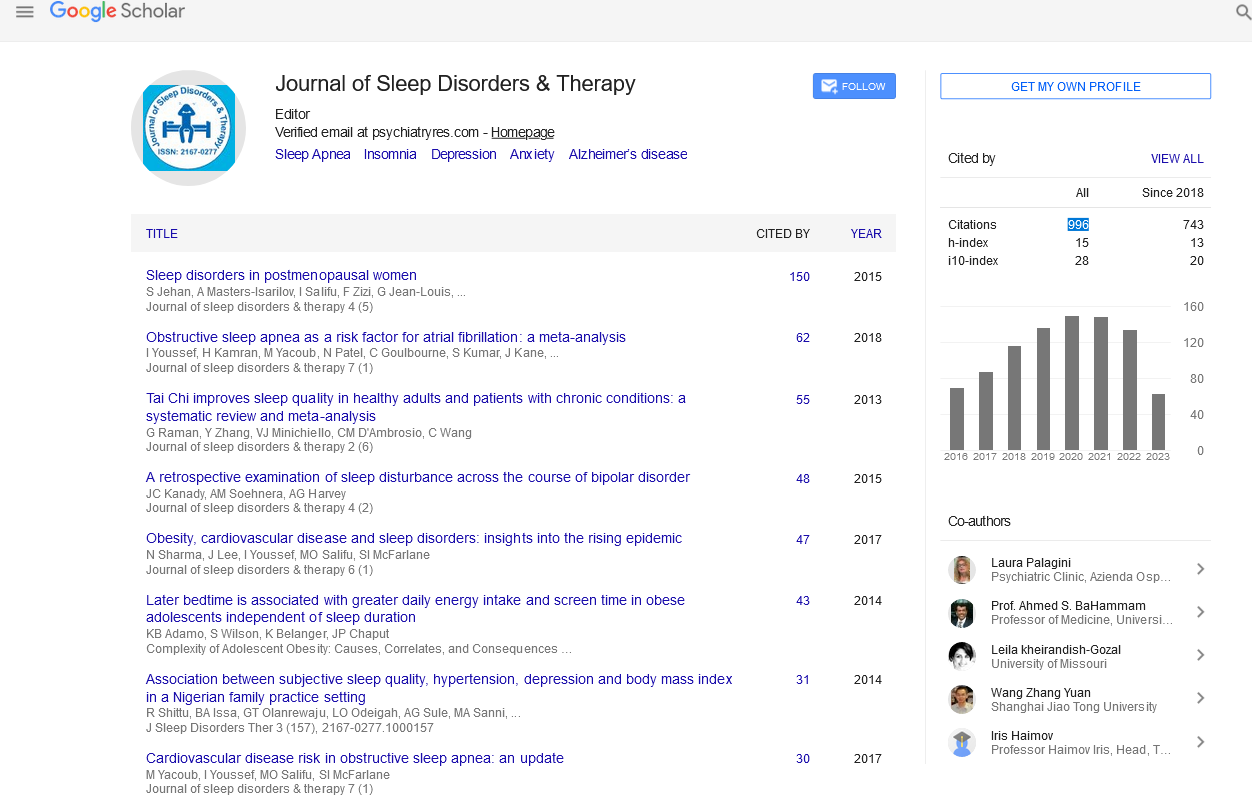Image resolution: width=1252 pixels, height=795 pixels.
Task: Click Leila Kheirandish-Gozal's avatar
Action: coord(962,656)
